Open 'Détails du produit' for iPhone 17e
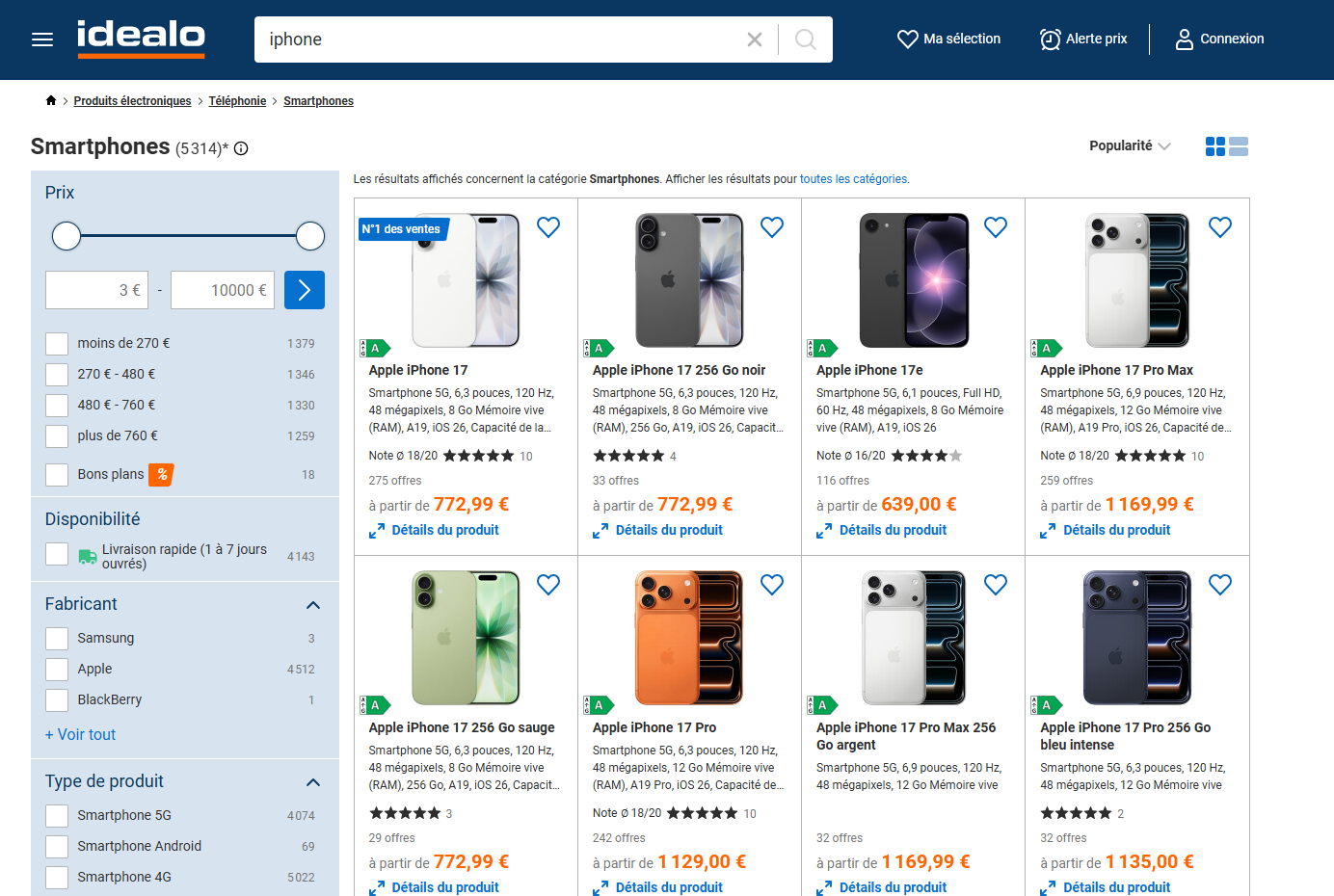The height and width of the screenshot is (896, 1334). pyautogui.click(x=882, y=530)
